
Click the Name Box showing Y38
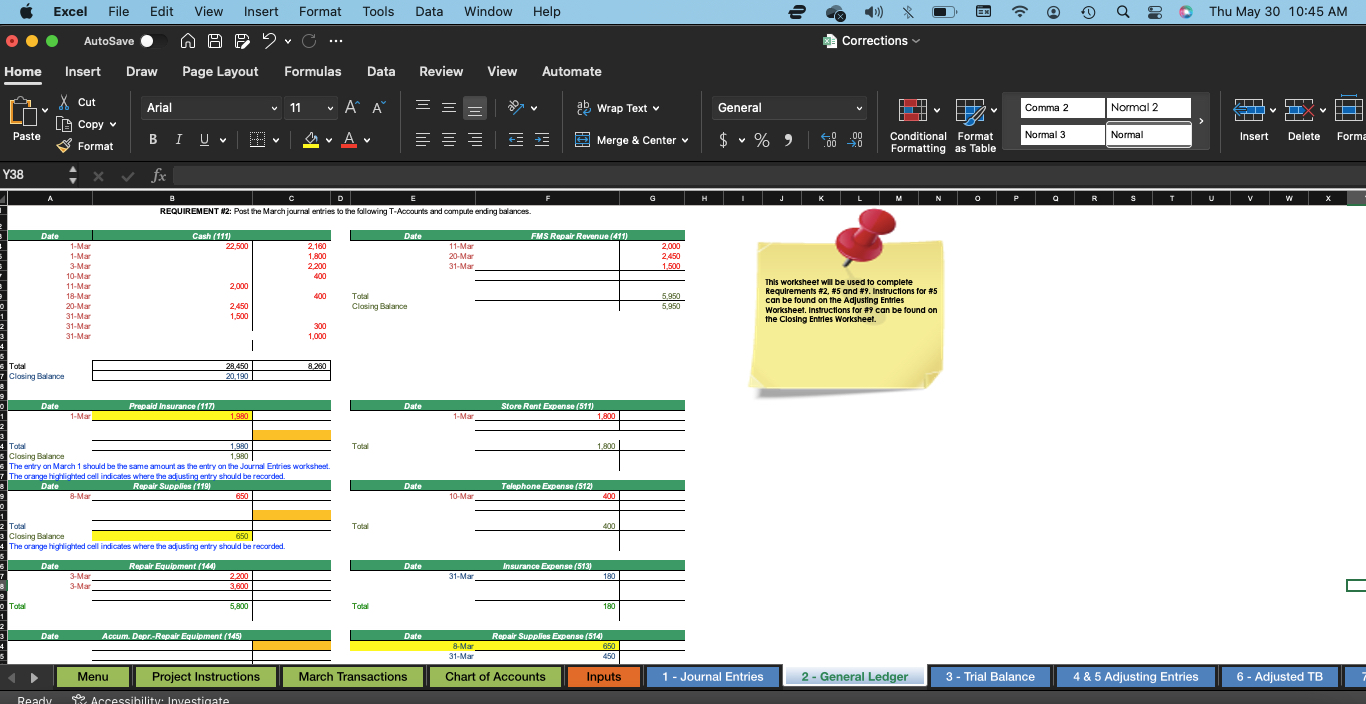tap(30, 176)
